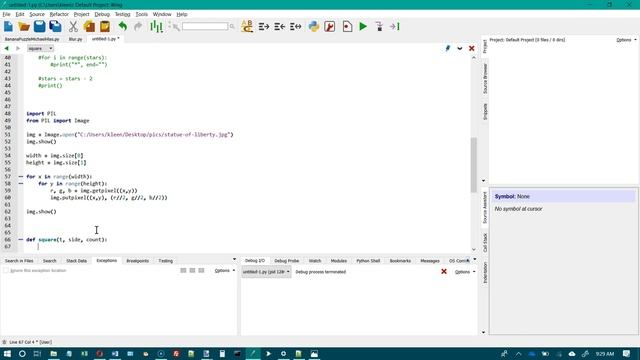Viewport: 640px width, 360px height.
Task: Open the Call Stack side tab
Action: [x=485, y=242]
